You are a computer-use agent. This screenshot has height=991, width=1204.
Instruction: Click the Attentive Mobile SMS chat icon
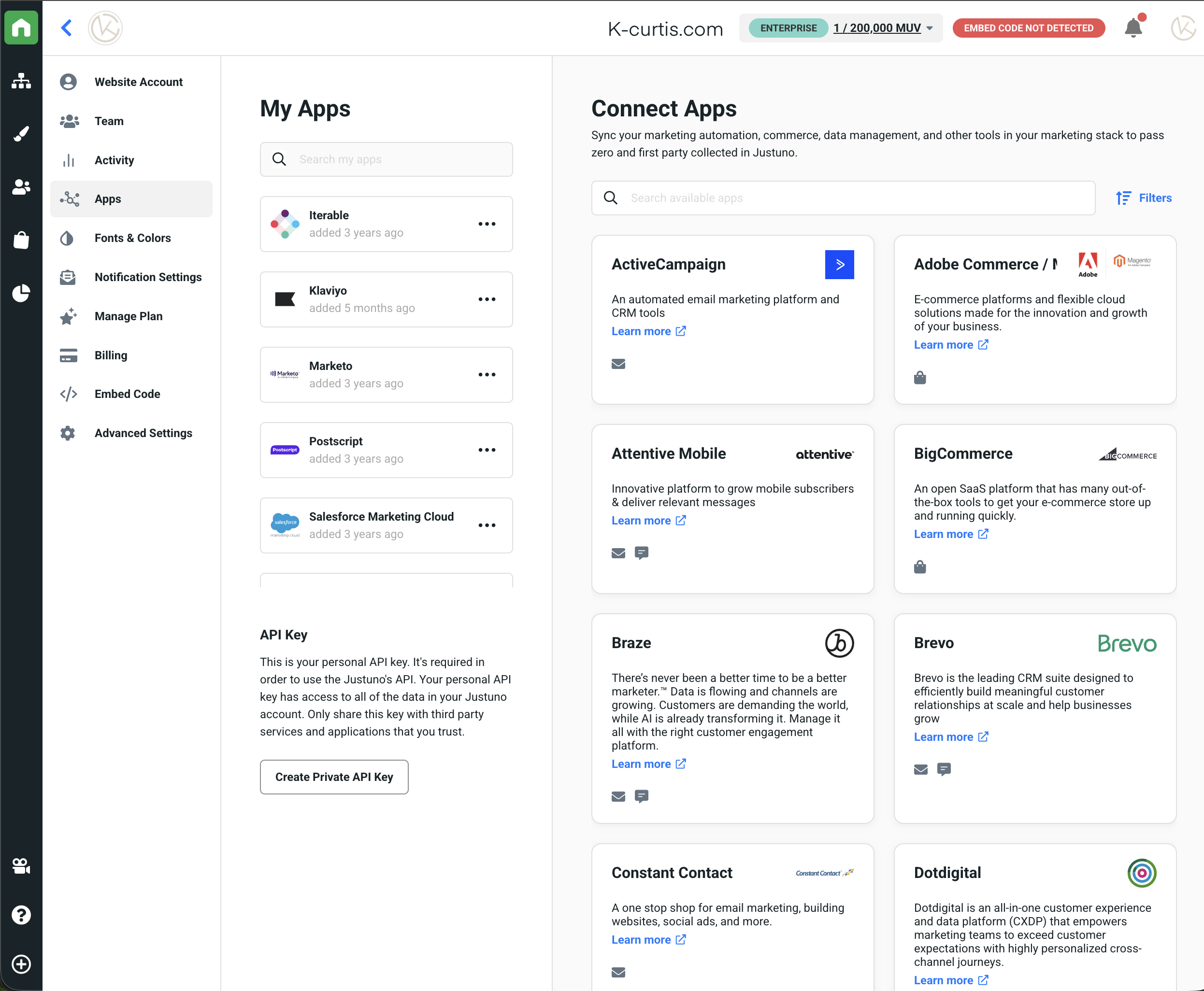coord(642,553)
